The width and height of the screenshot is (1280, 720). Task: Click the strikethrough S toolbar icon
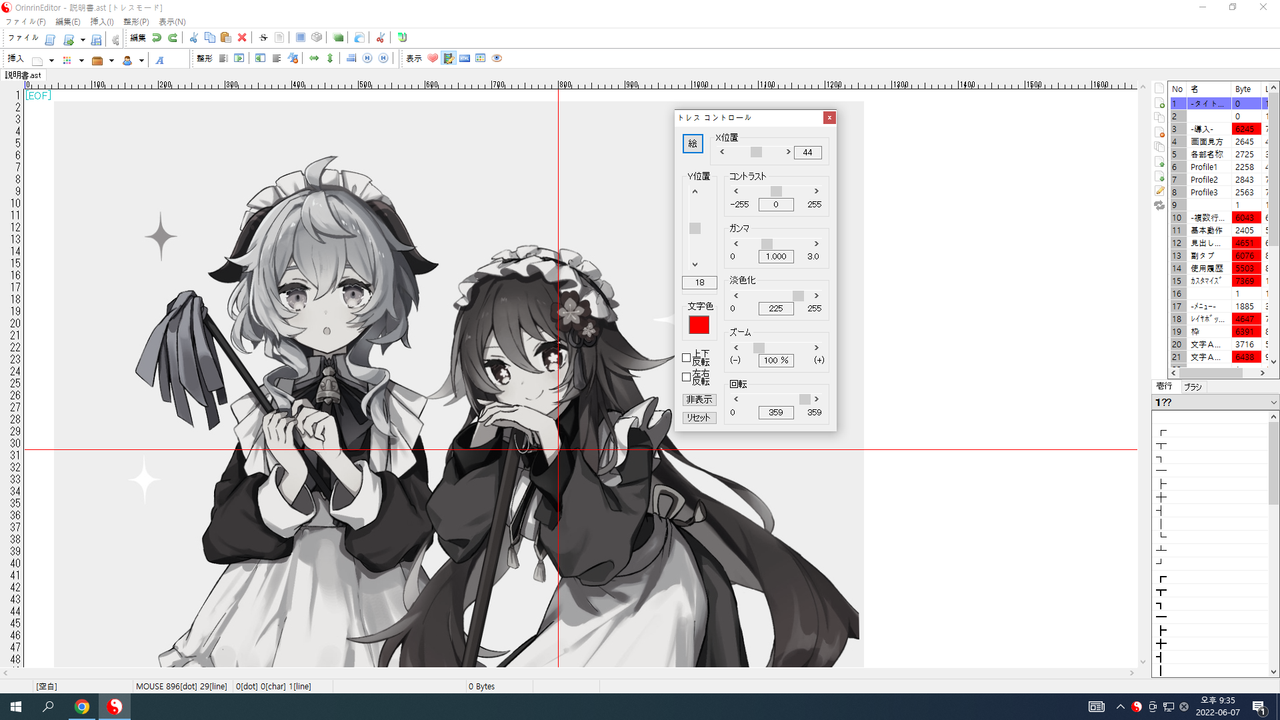point(263,38)
